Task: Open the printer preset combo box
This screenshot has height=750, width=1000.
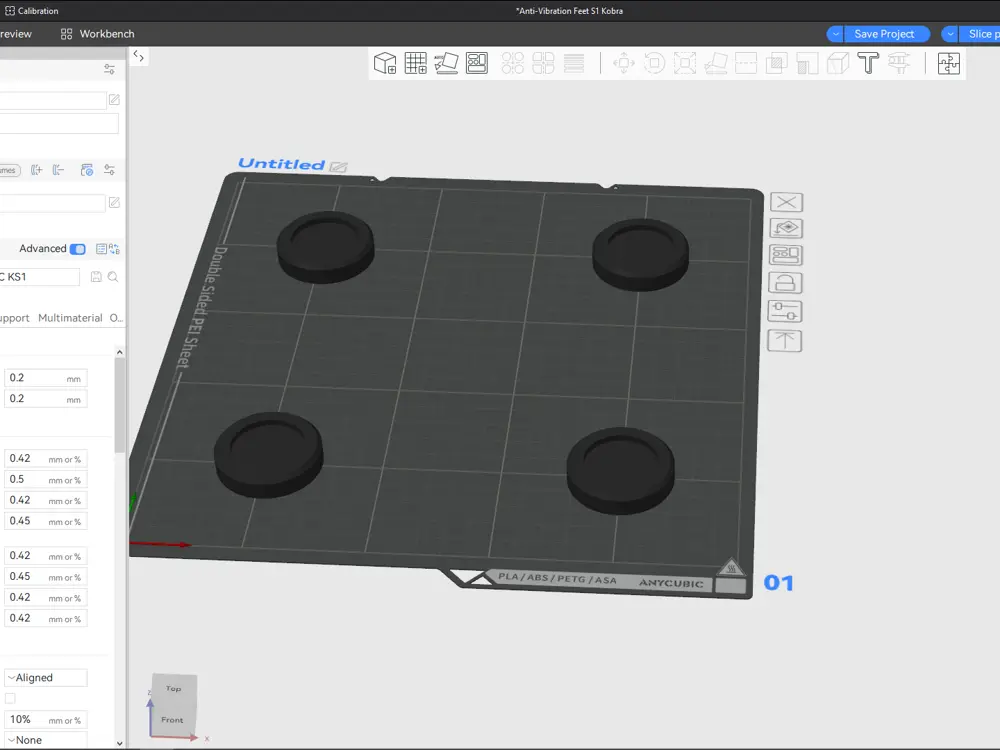Action: (53, 100)
